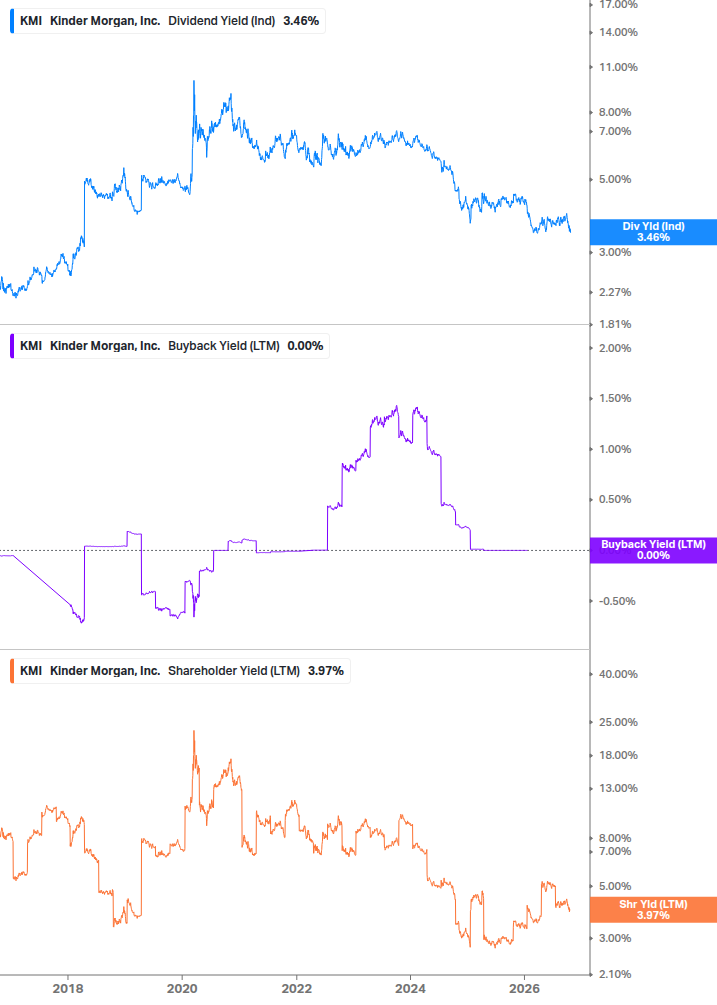Click the 2018 label on the time axis

click(68, 989)
